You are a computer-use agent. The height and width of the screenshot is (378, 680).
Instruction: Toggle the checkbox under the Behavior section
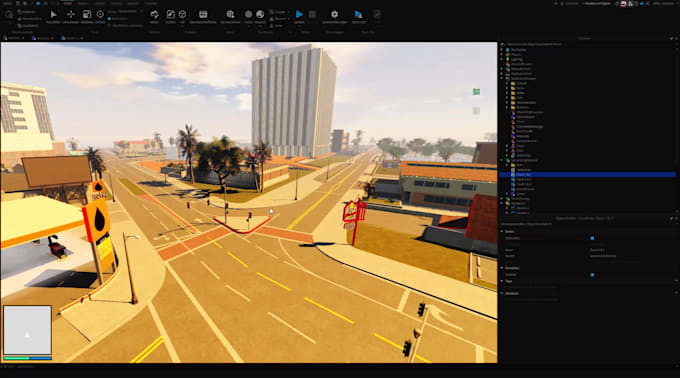tap(592, 275)
